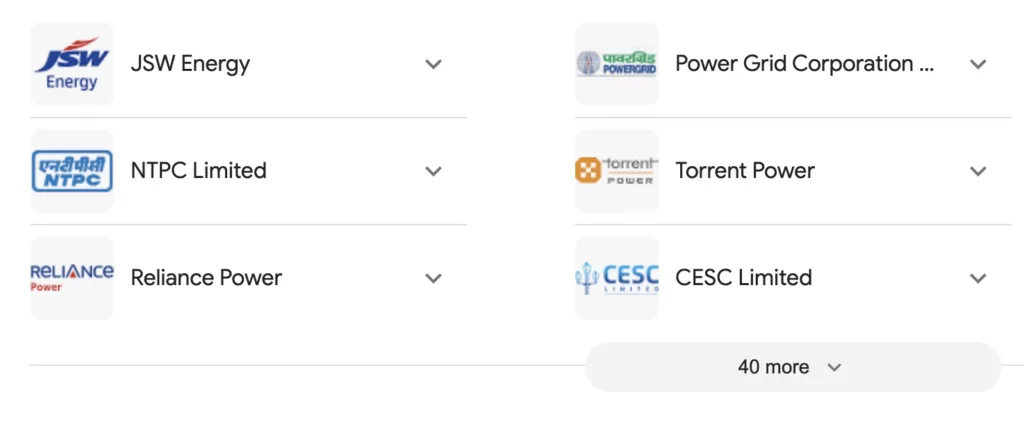Click the JSW Energy logo
Screen dimensions: 1024x427
(72, 64)
